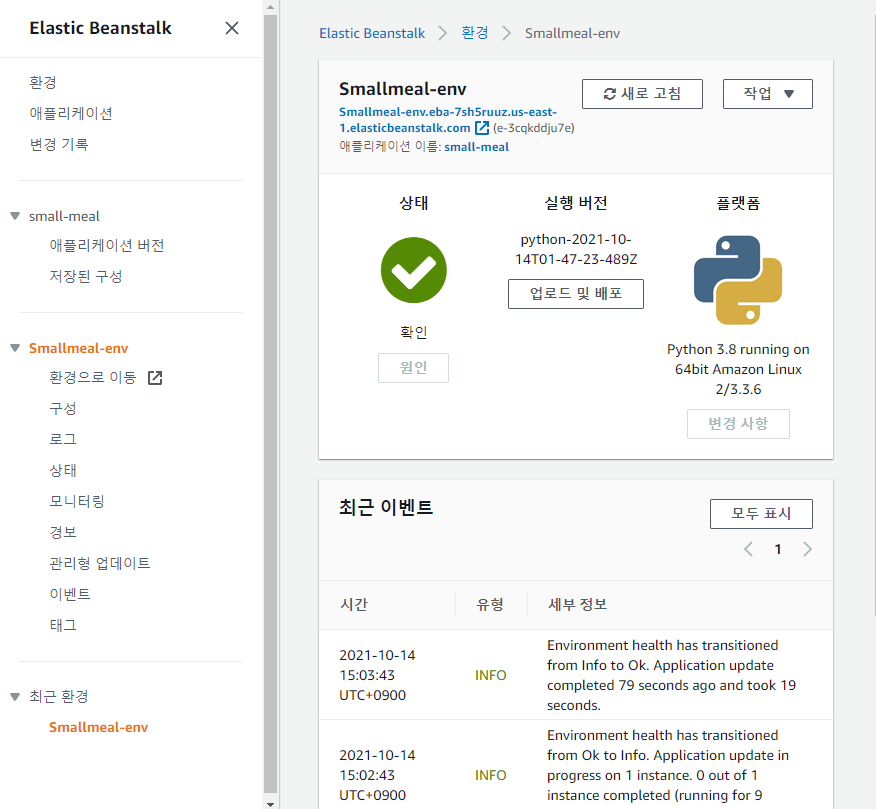Click the 업로드 및 배포 button

point(576,294)
